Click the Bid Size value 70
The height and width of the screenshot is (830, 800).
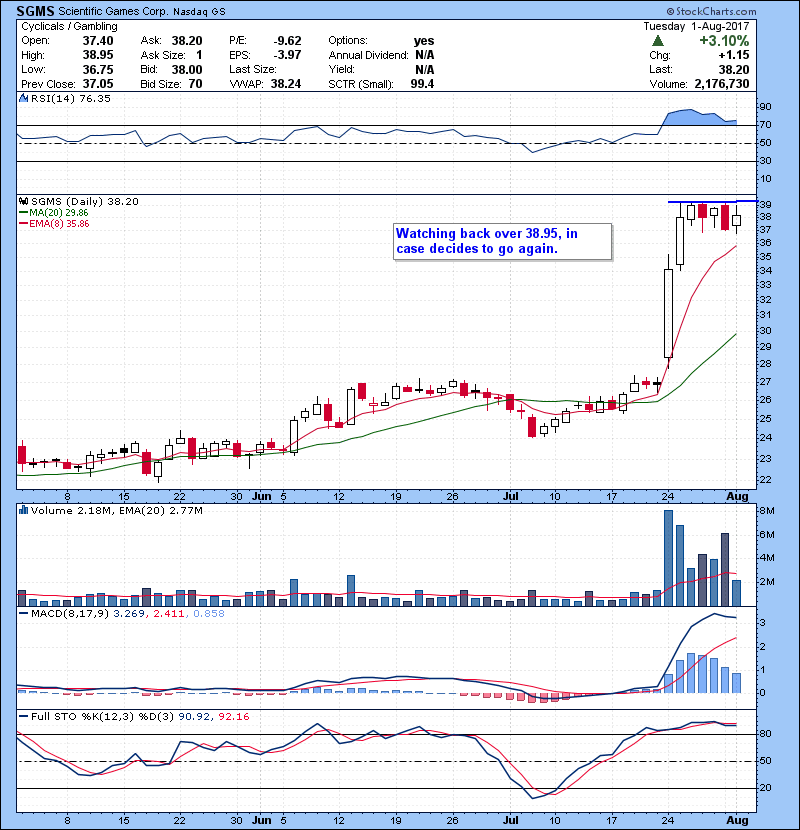(195, 84)
